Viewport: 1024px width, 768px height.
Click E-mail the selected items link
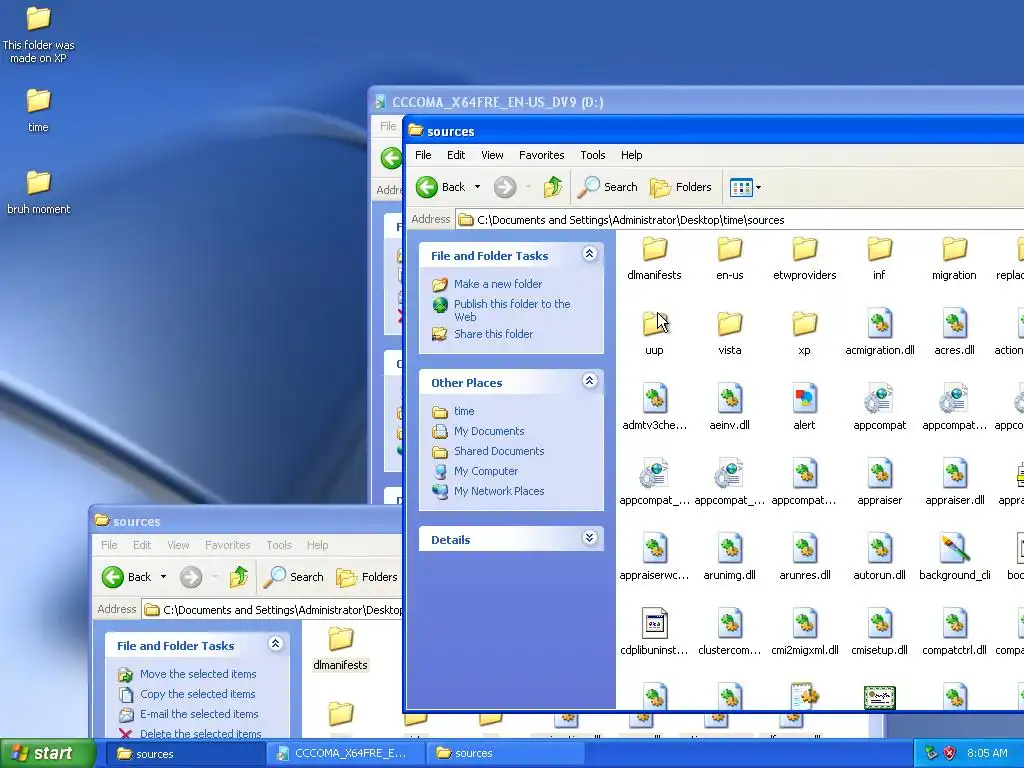199,714
